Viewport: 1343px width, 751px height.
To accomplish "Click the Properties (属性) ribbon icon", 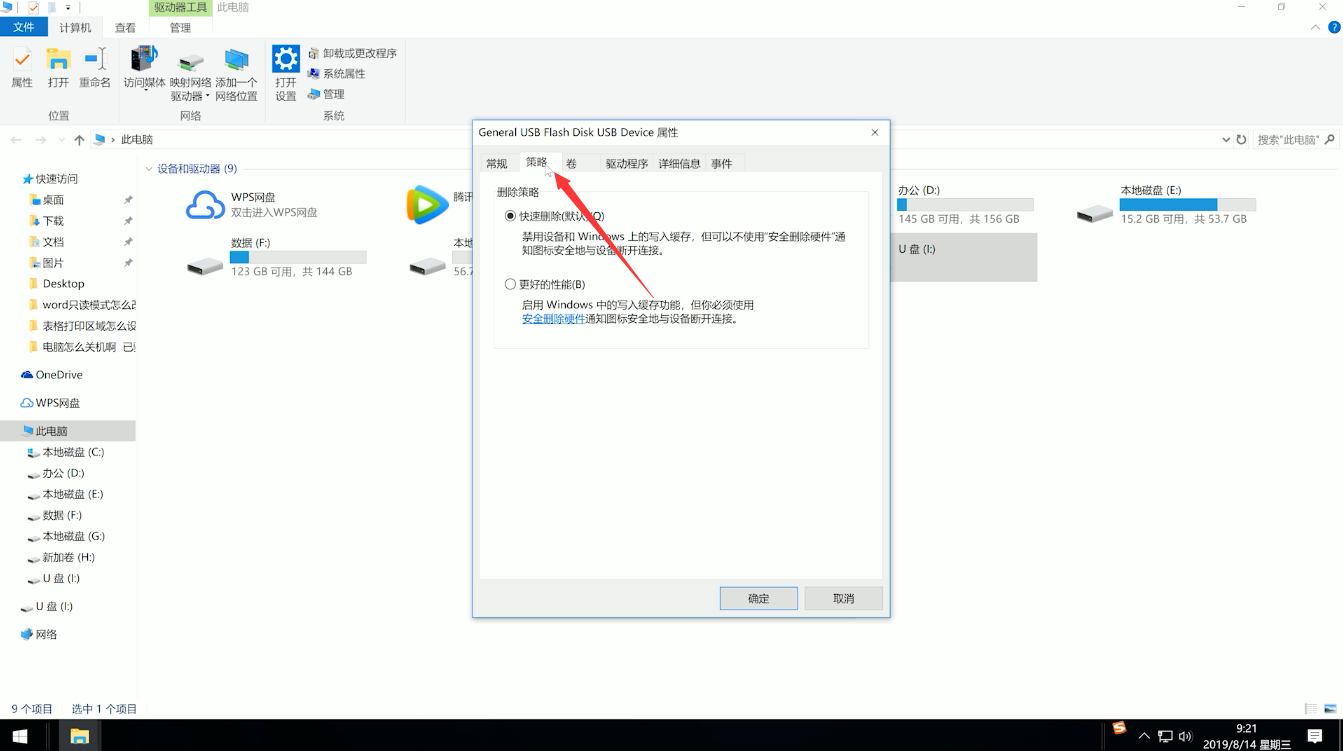I will click(22, 68).
